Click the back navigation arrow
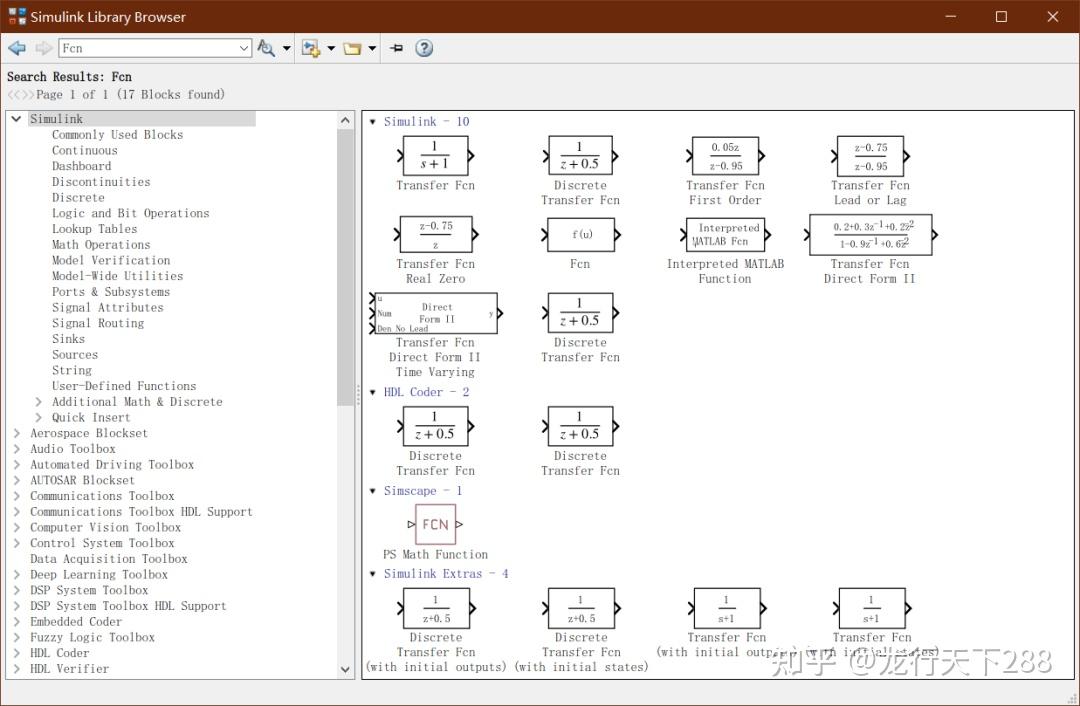Viewport: 1080px width, 706px height. tap(17, 48)
